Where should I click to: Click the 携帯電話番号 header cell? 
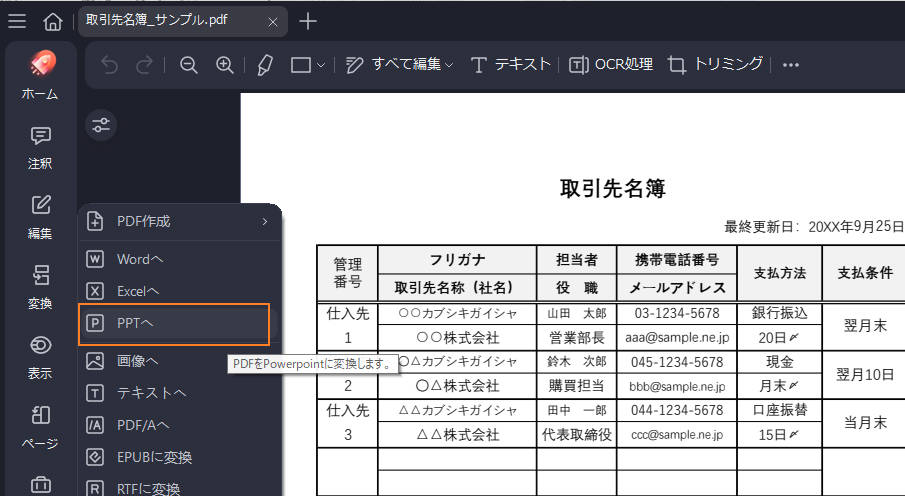[x=677, y=260]
